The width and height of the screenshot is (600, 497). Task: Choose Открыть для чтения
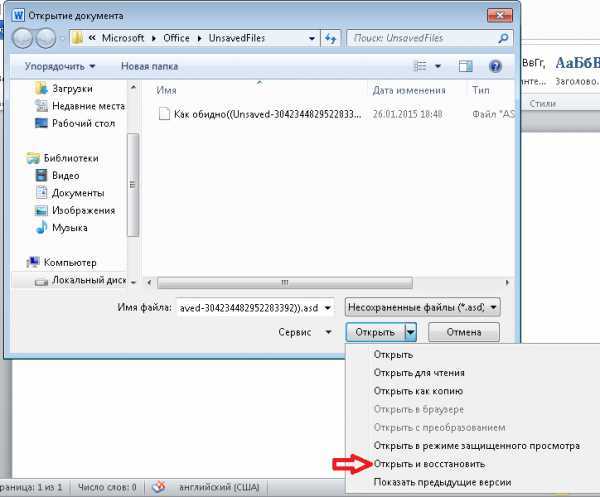pyautogui.click(x=419, y=373)
